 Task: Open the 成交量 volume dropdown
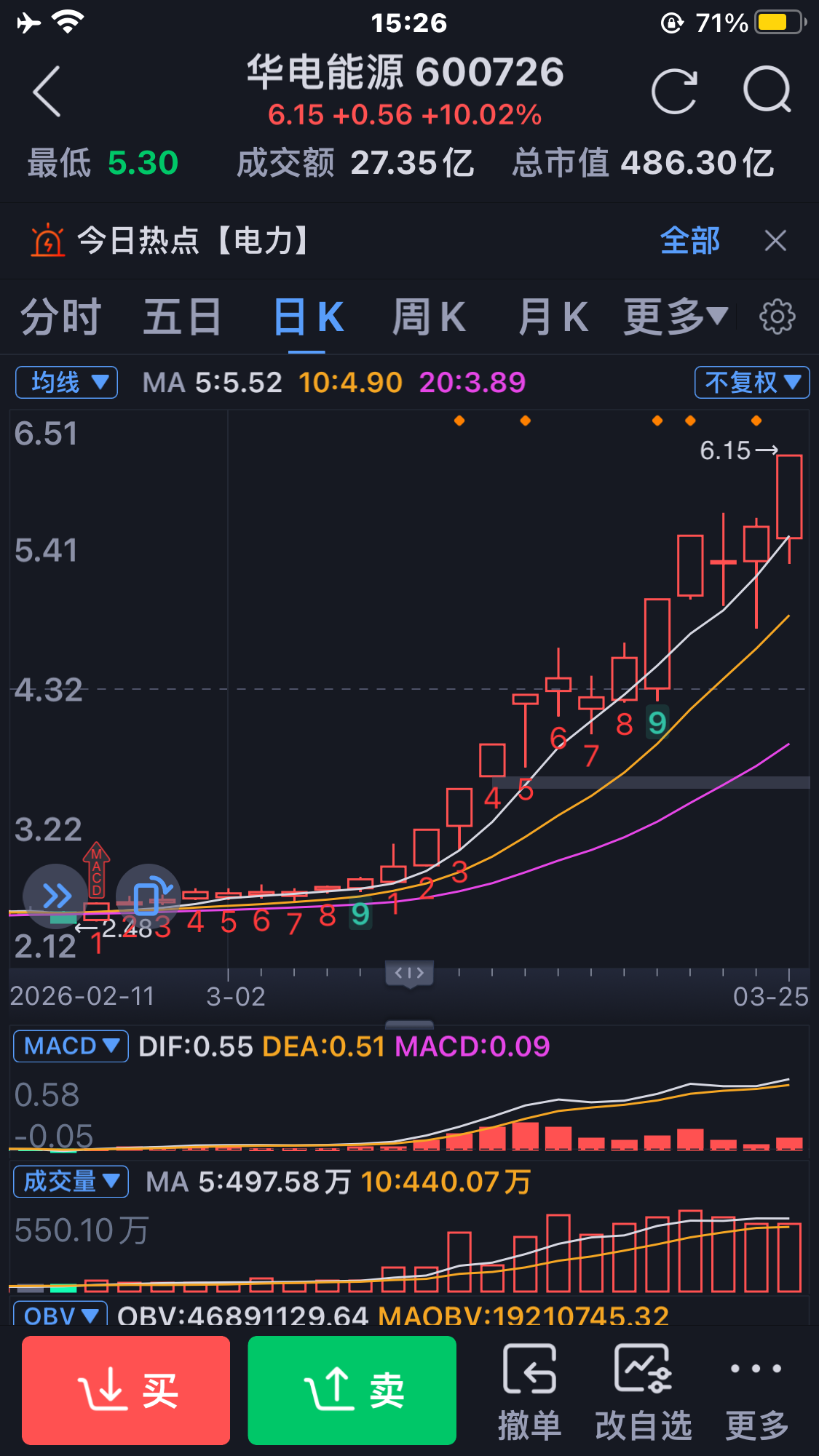71,1181
